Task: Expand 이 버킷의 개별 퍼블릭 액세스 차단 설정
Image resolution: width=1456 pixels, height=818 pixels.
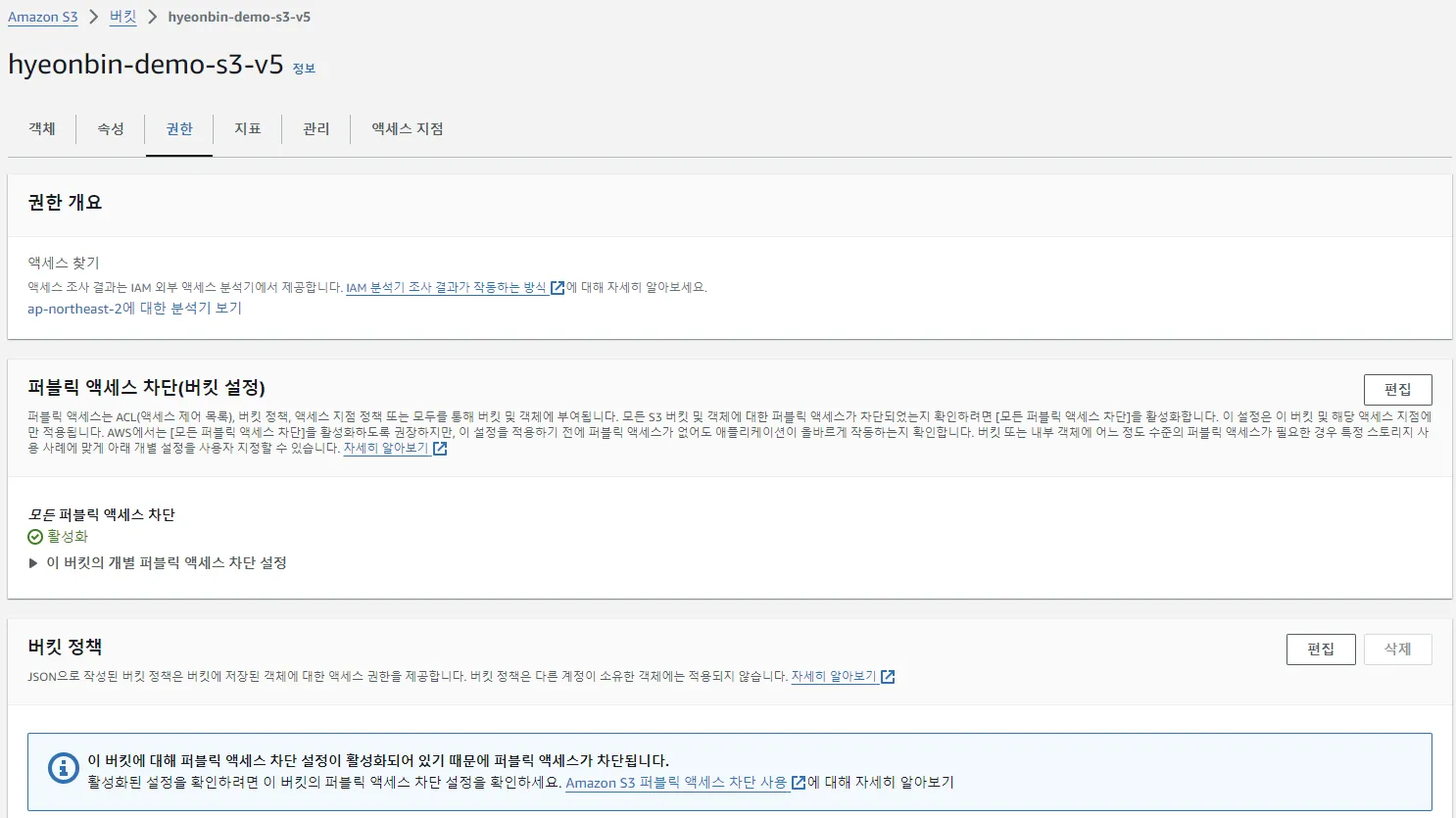Action: (158, 563)
